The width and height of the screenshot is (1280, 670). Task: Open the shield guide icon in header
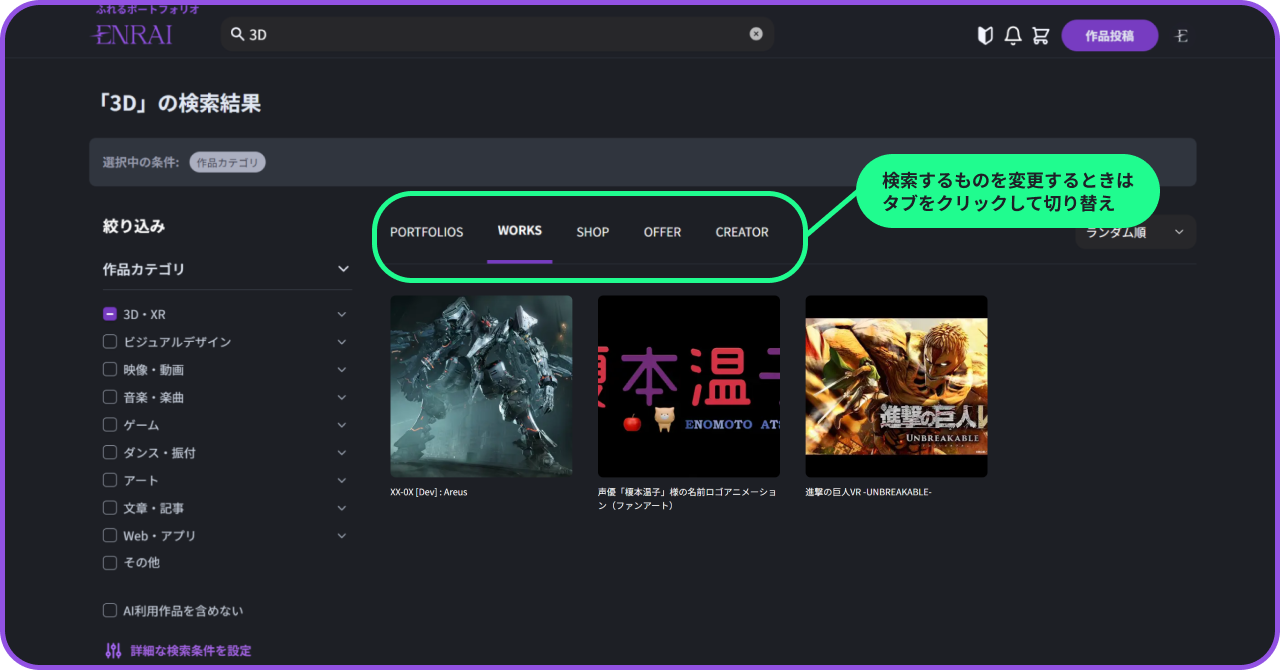[985, 36]
